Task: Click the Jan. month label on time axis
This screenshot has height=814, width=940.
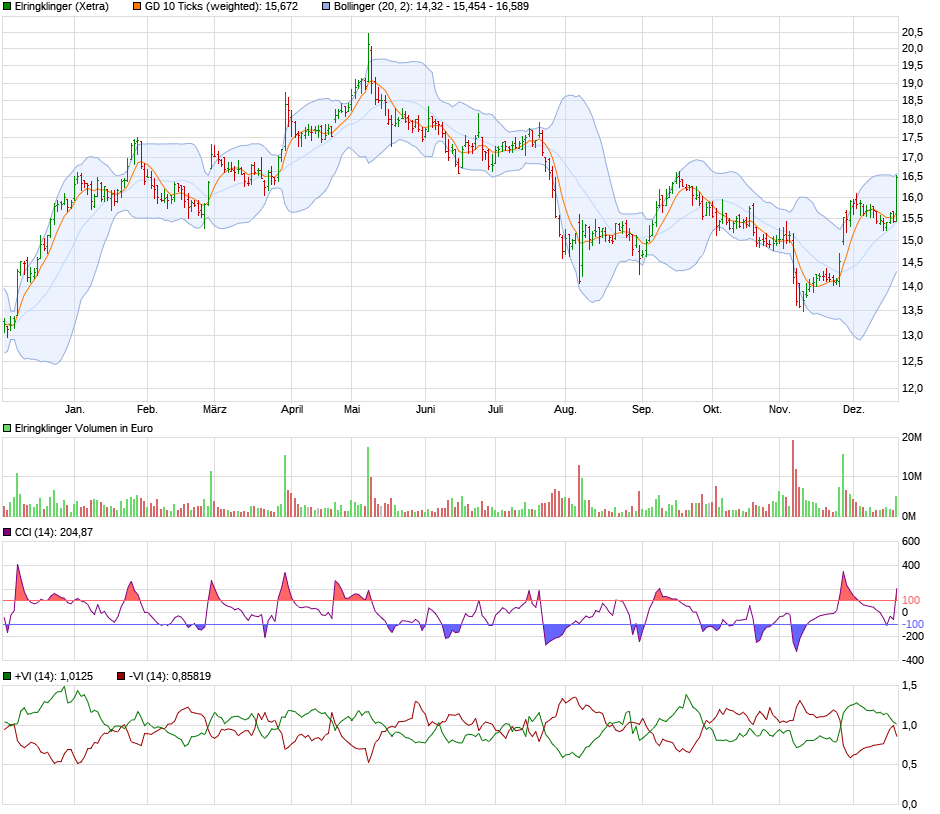Action: (74, 409)
